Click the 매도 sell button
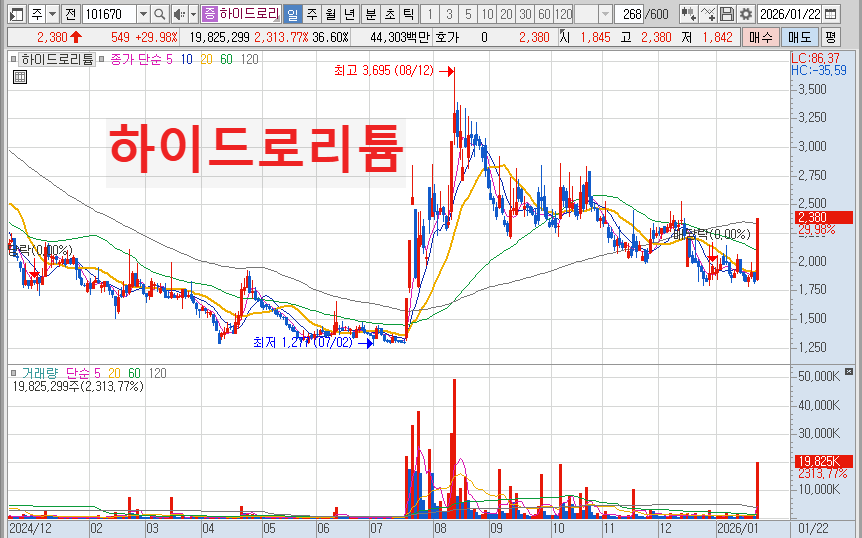862x538 pixels. click(799, 37)
